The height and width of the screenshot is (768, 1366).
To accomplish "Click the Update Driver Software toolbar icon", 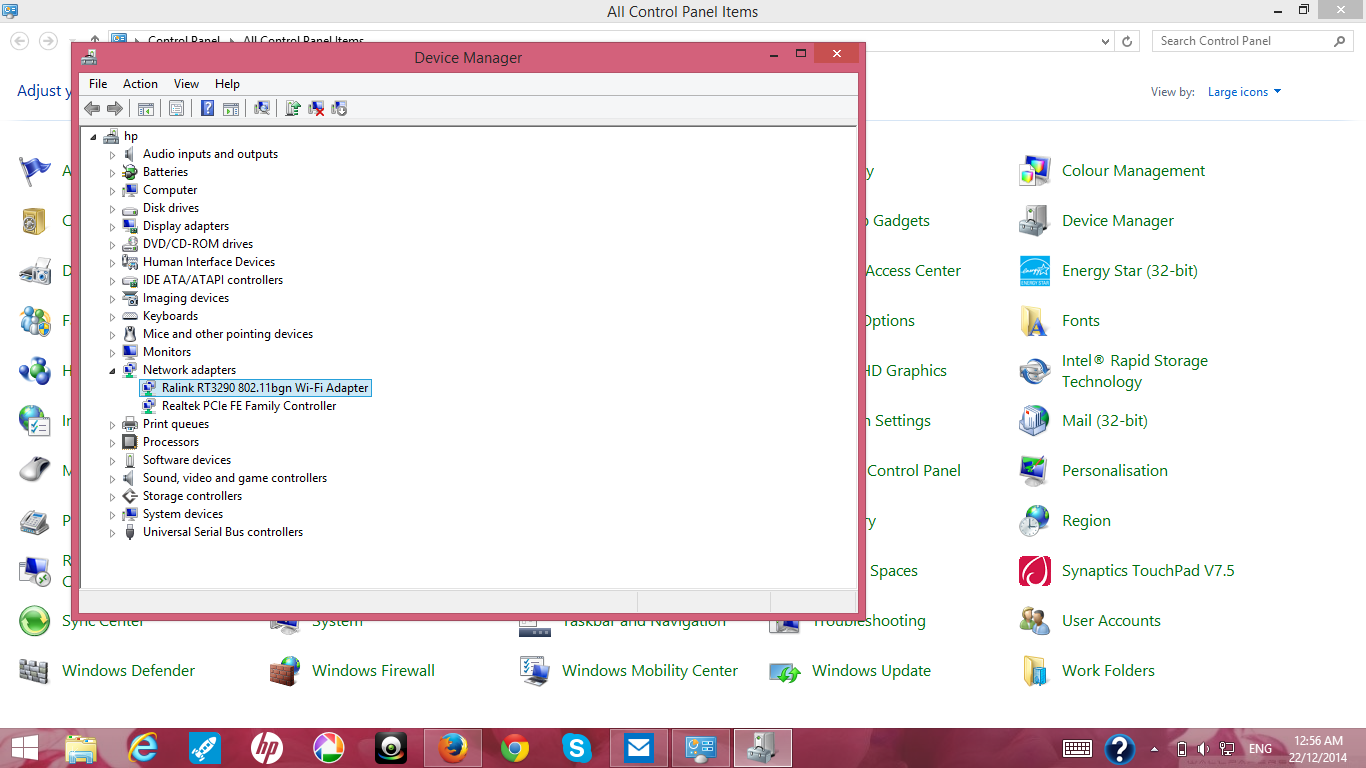I will click(293, 108).
